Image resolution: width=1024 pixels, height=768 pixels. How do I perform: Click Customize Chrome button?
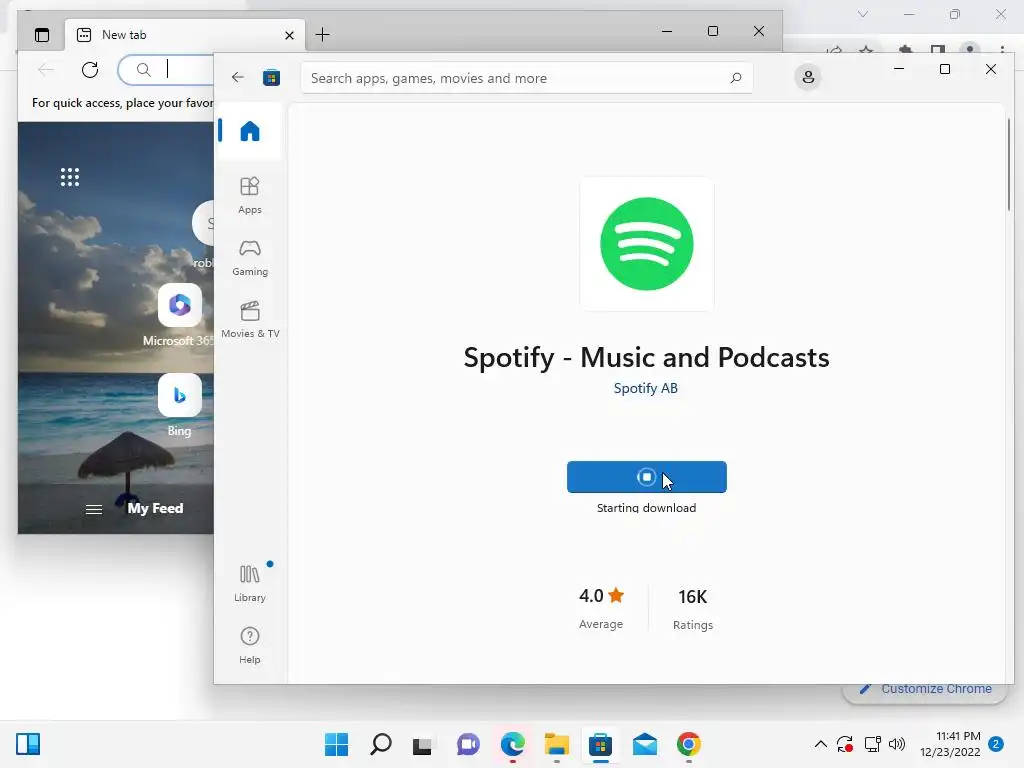tap(926, 690)
